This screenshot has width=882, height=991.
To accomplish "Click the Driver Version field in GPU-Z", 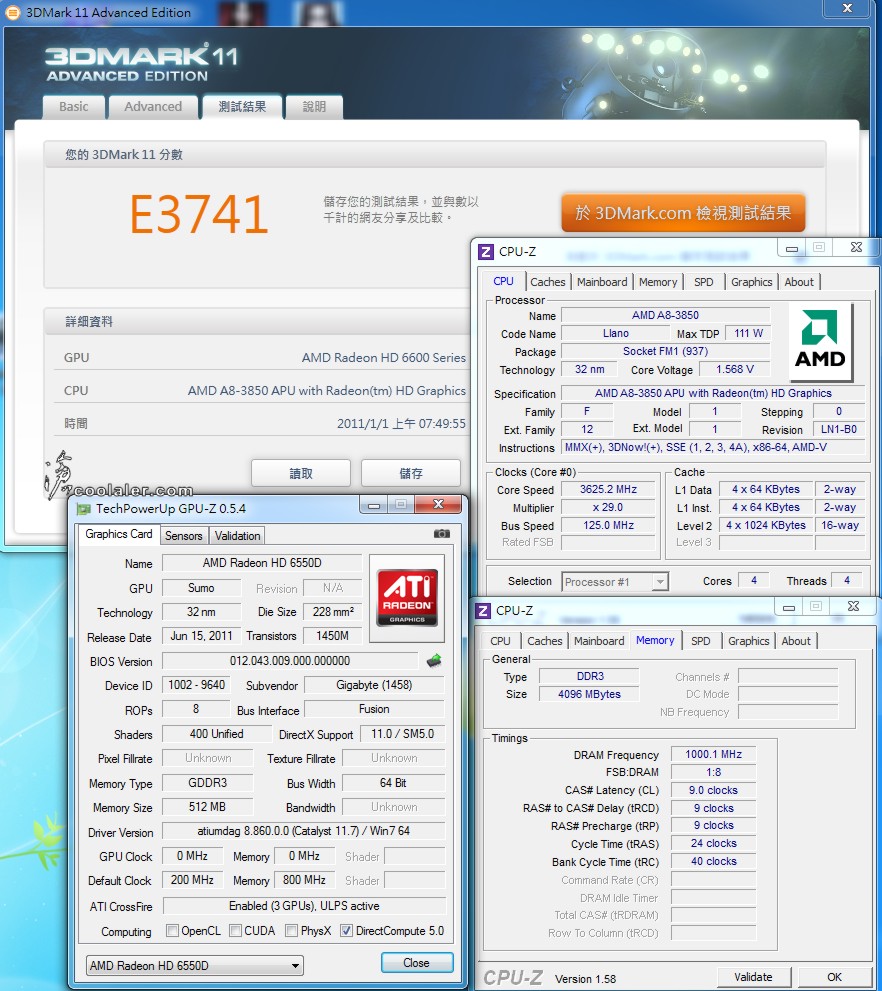I will click(304, 830).
